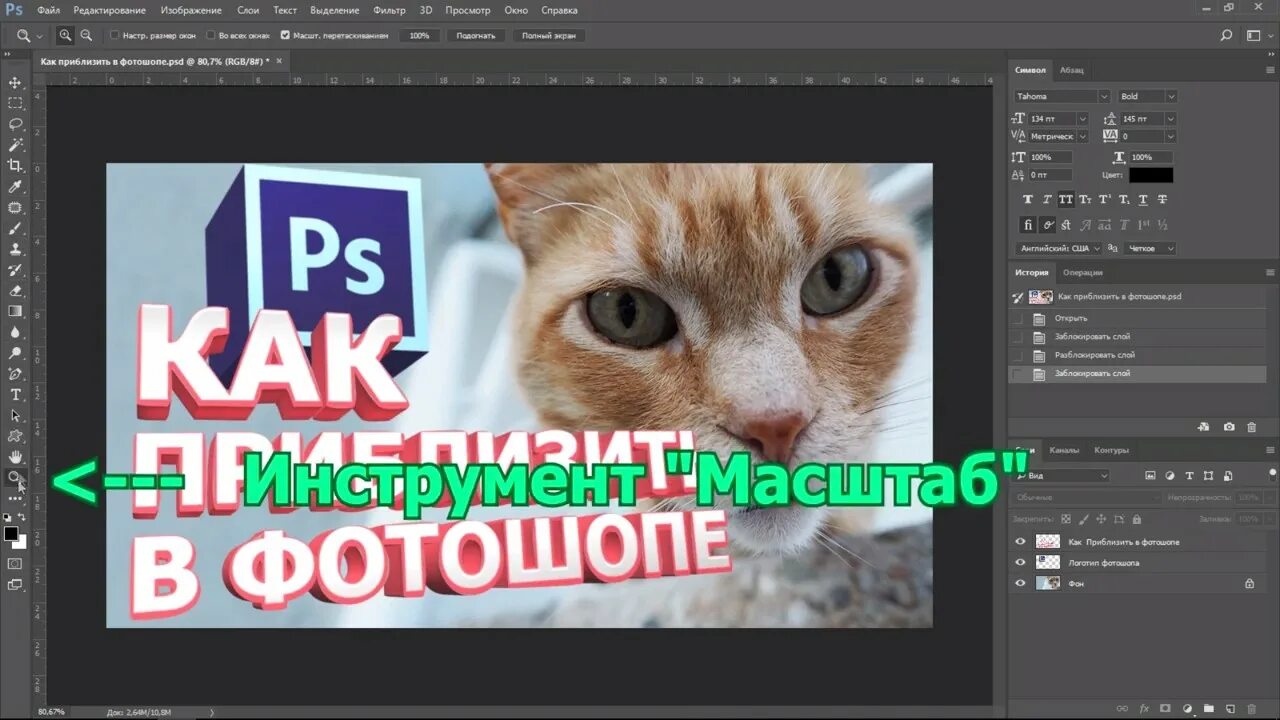This screenshot has height=720, width=1280.
Task: Switch to the 'Операции' tab
Action: pyautogui.click(x=1083, y=272)
